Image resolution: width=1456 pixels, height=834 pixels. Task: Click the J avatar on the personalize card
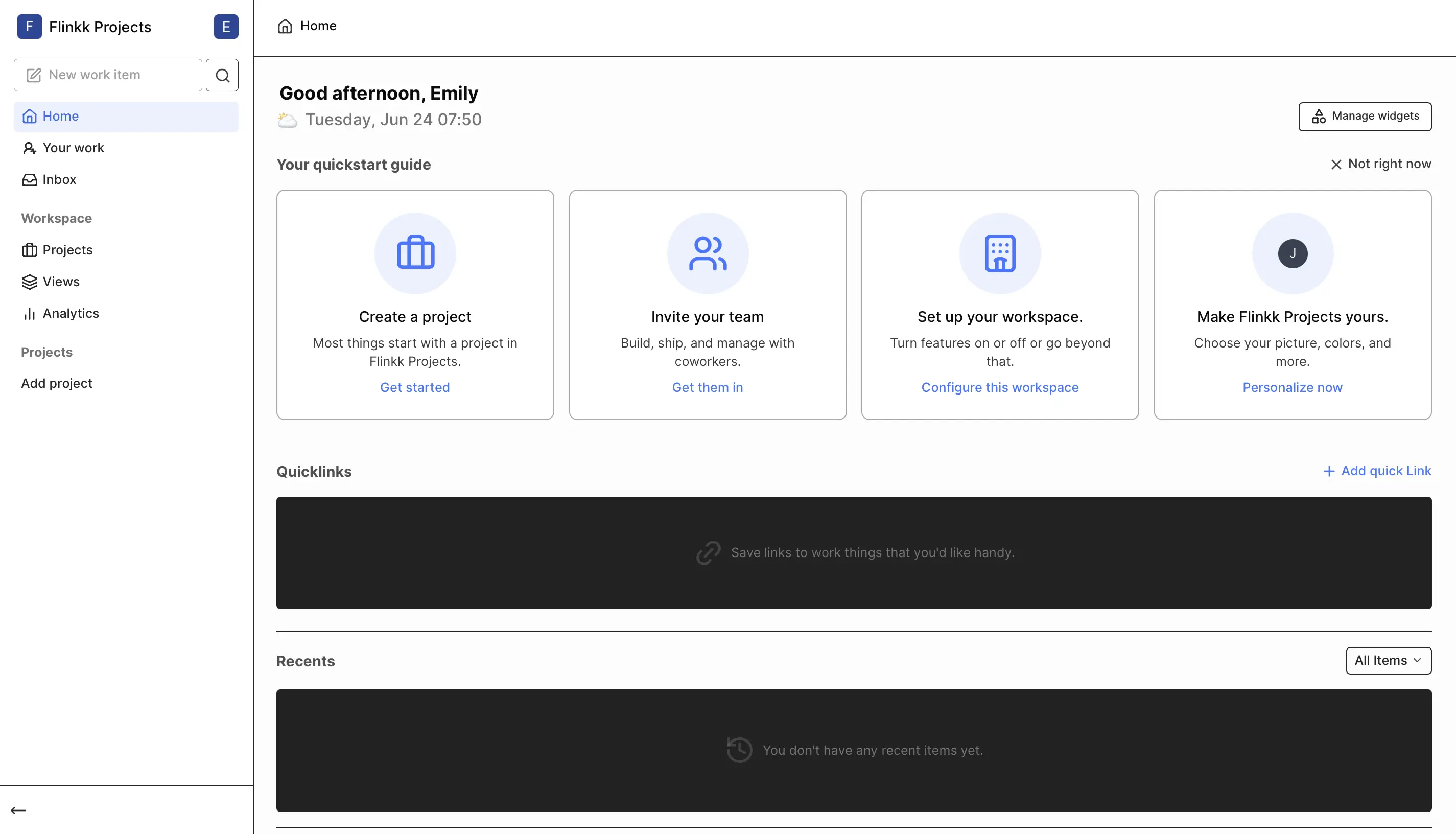1292,253
